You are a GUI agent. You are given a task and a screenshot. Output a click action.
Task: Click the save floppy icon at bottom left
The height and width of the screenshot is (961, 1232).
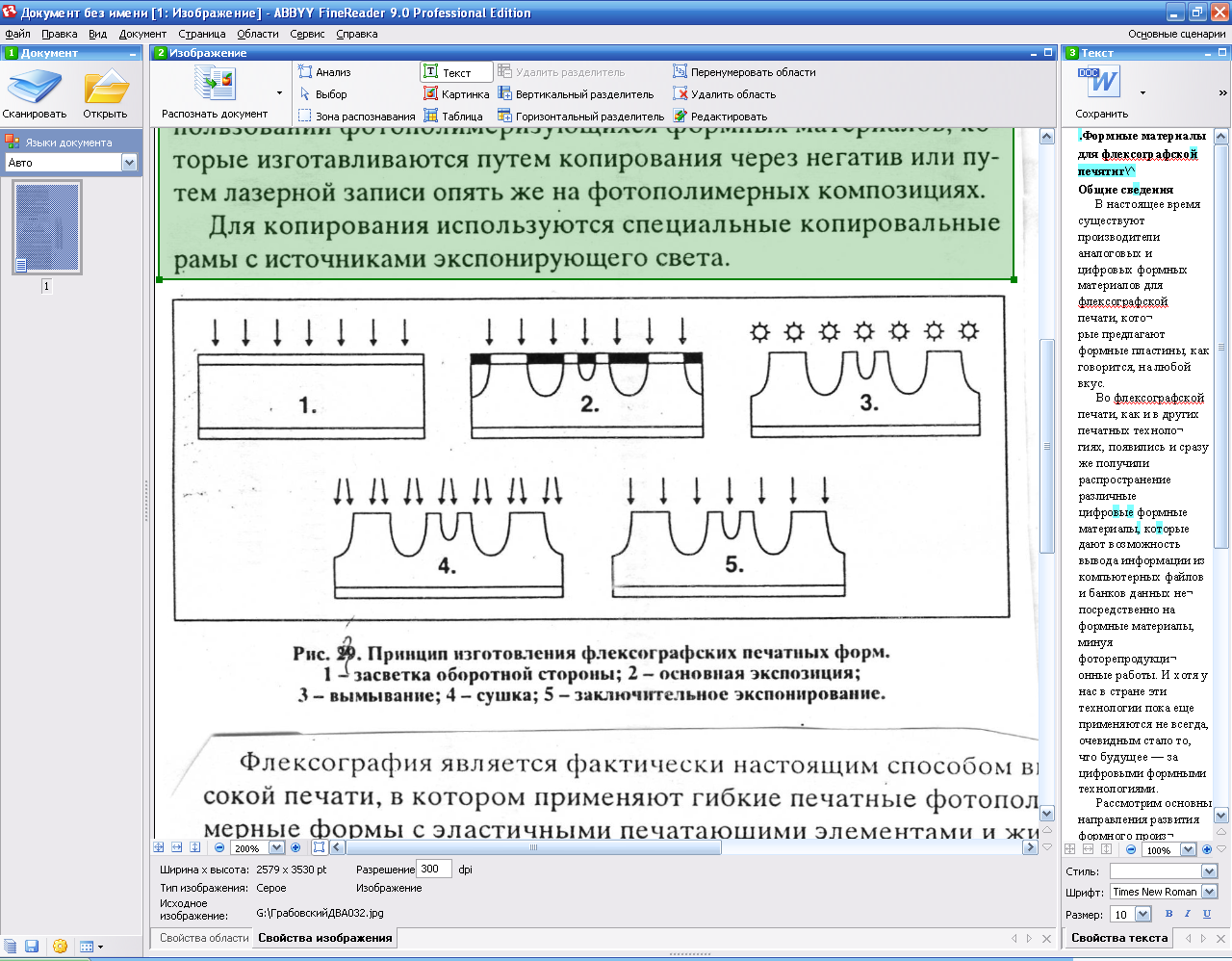tap(32, 947)
